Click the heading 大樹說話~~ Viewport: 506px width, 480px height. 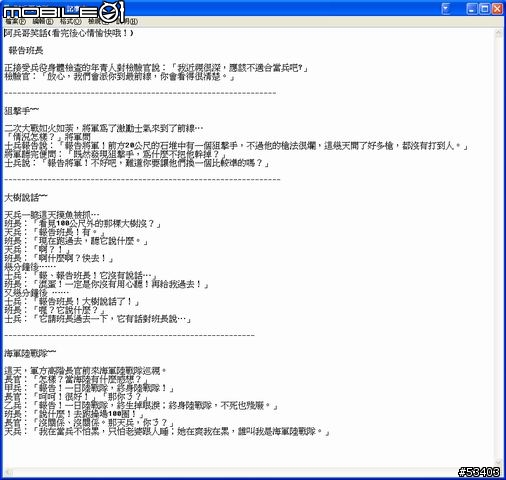pos(26,198)
